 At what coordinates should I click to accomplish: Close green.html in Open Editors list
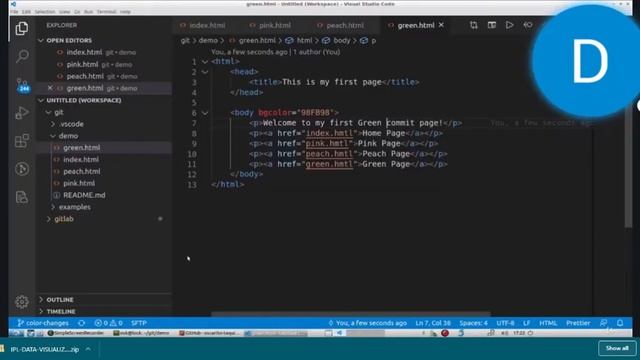50,88
